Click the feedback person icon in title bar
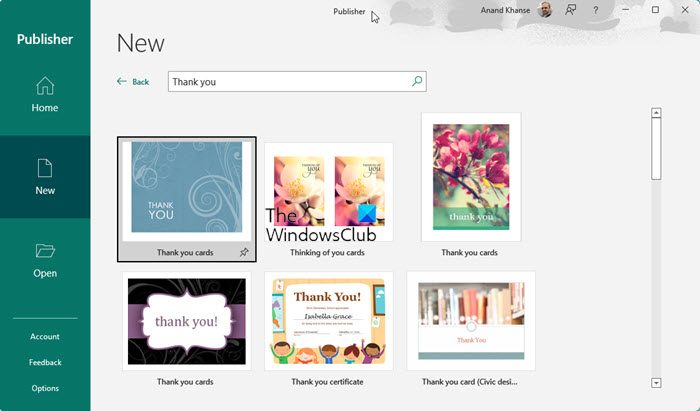 (570, 10)
